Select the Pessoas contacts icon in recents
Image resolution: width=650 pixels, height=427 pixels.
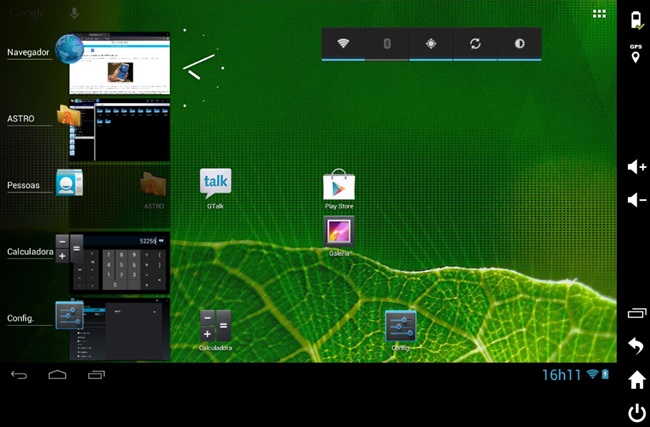(69, 182)
